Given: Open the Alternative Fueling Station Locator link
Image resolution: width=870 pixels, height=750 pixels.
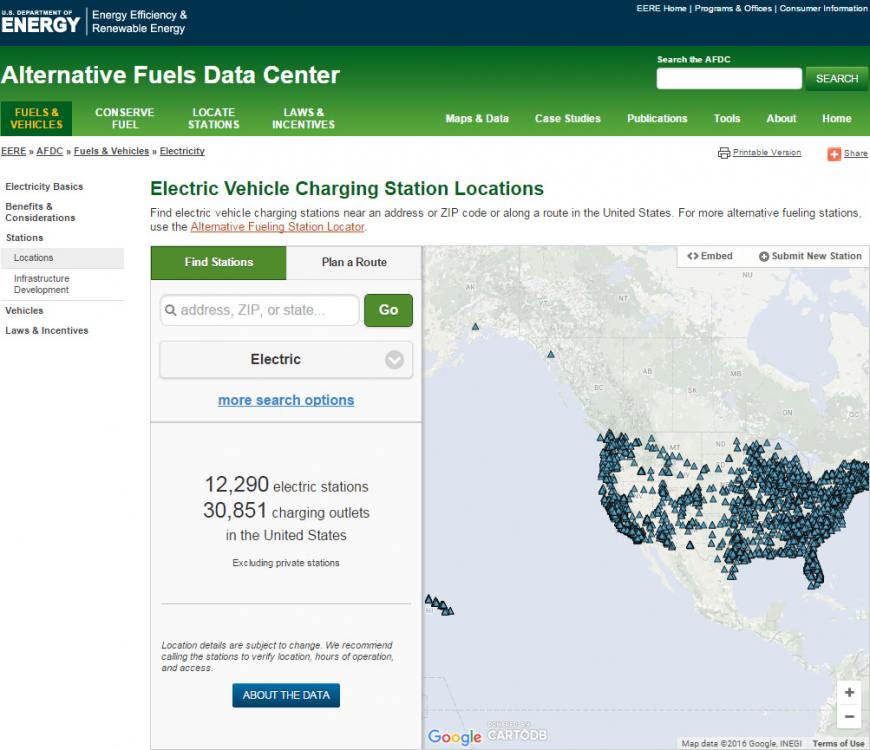Looking at the screenshot, I should click(x=277, y=227).
